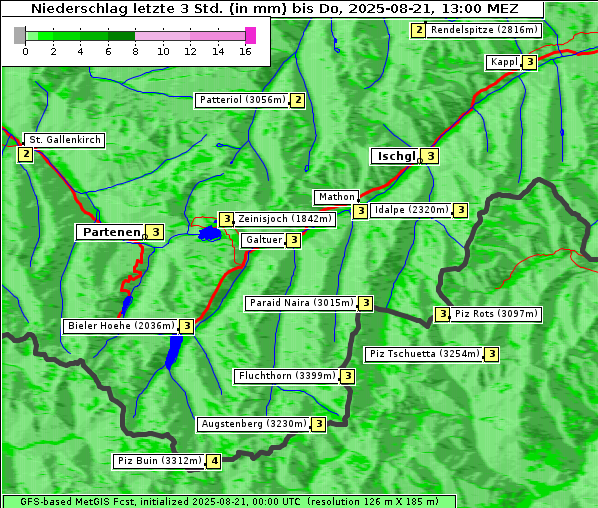The image size is (598, 508).
Task: Select the Rendelspitze (2816m) label
Action: [x=484, y=30]
